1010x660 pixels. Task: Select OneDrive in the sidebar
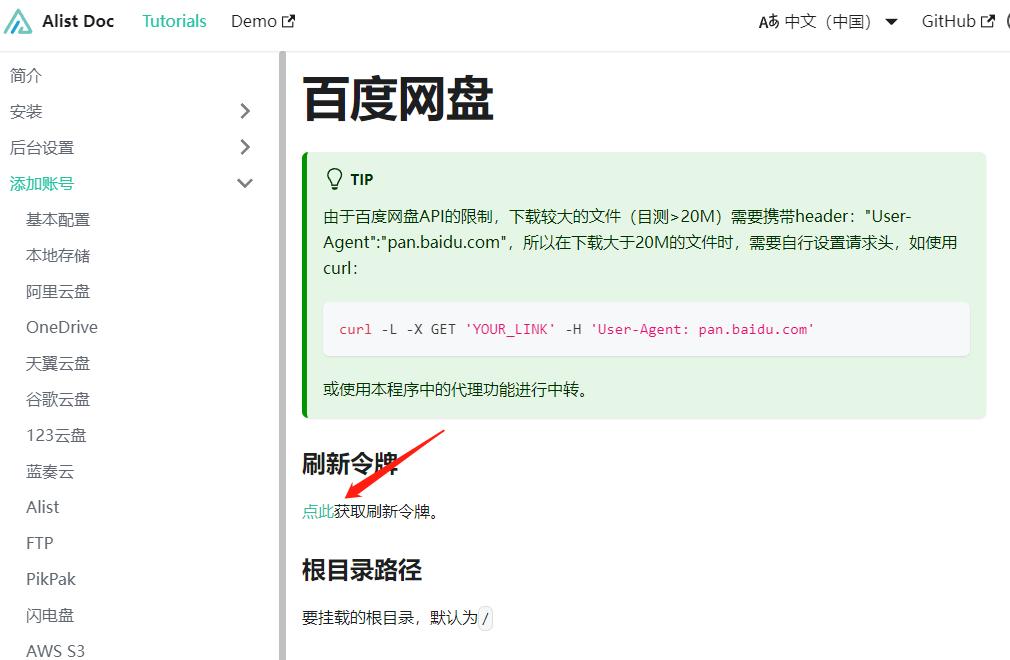[x=62, y=327]
